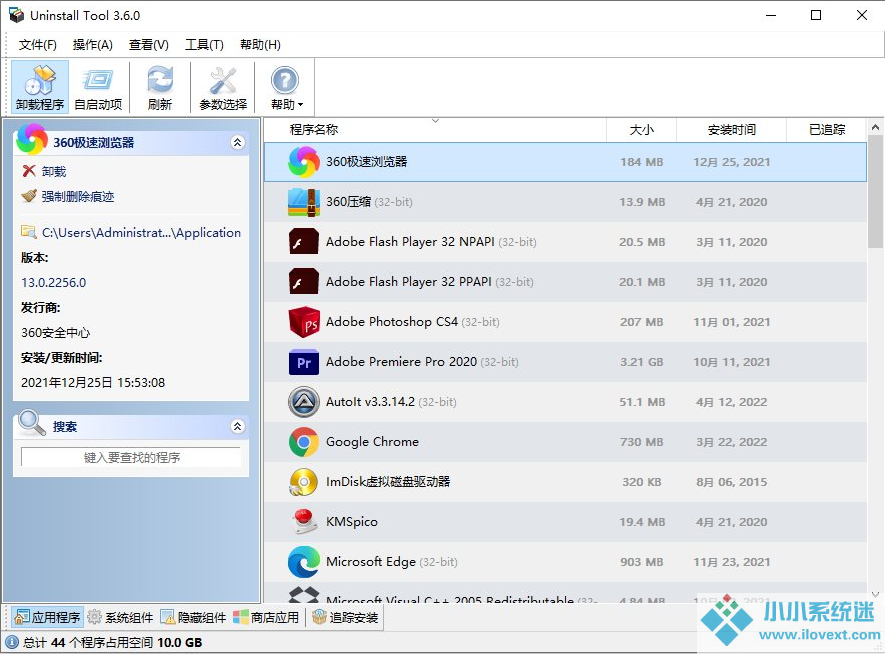Image resolution: width=885 pixels, height=654 pixels.
Task: Open the 追踪安装 install tracker button
Action: (x=345, y=617)
